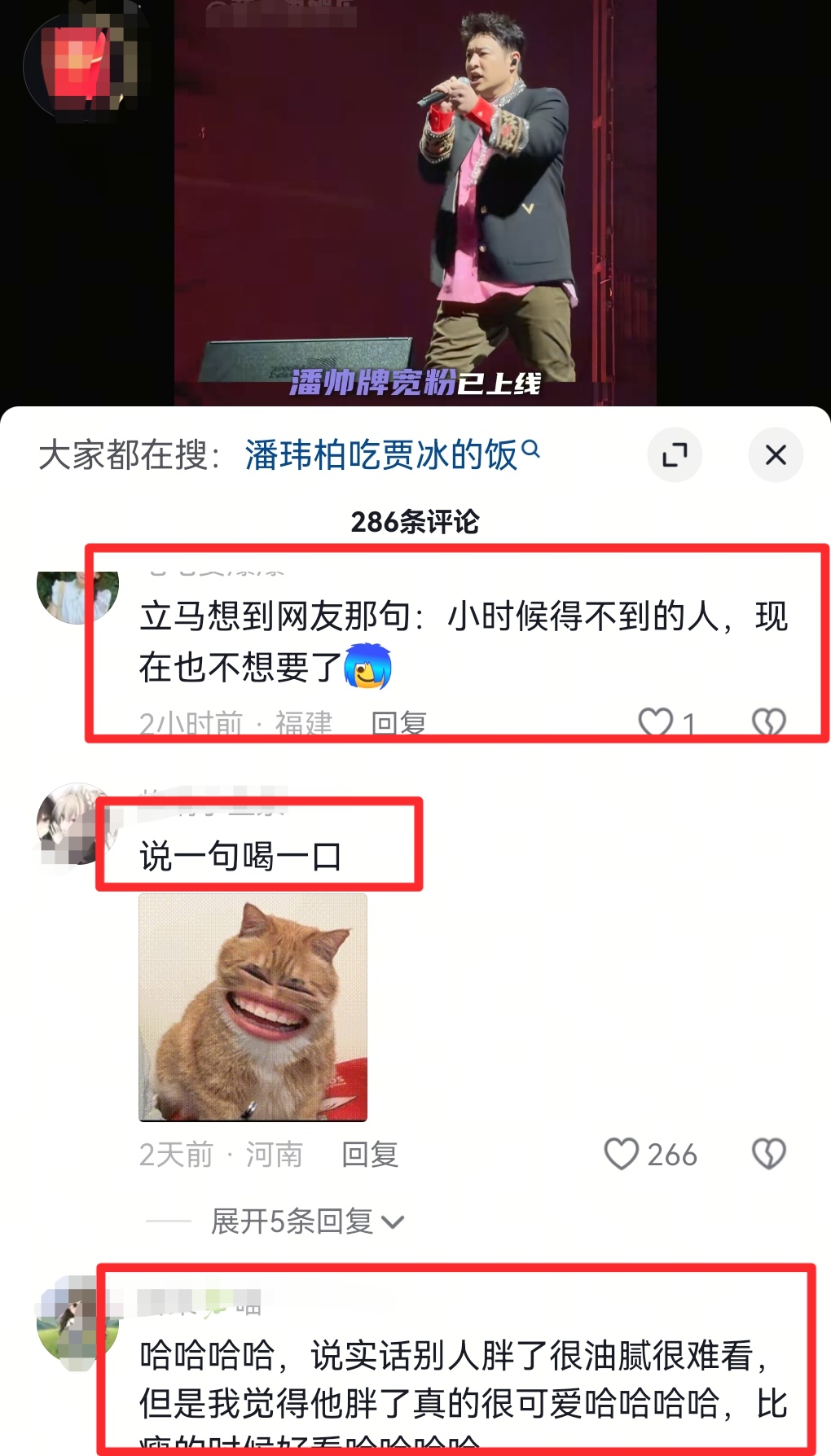Open the comment text 说一句喝一口
This screenshot has height=1456, width=831.
[x=240, y=857]
